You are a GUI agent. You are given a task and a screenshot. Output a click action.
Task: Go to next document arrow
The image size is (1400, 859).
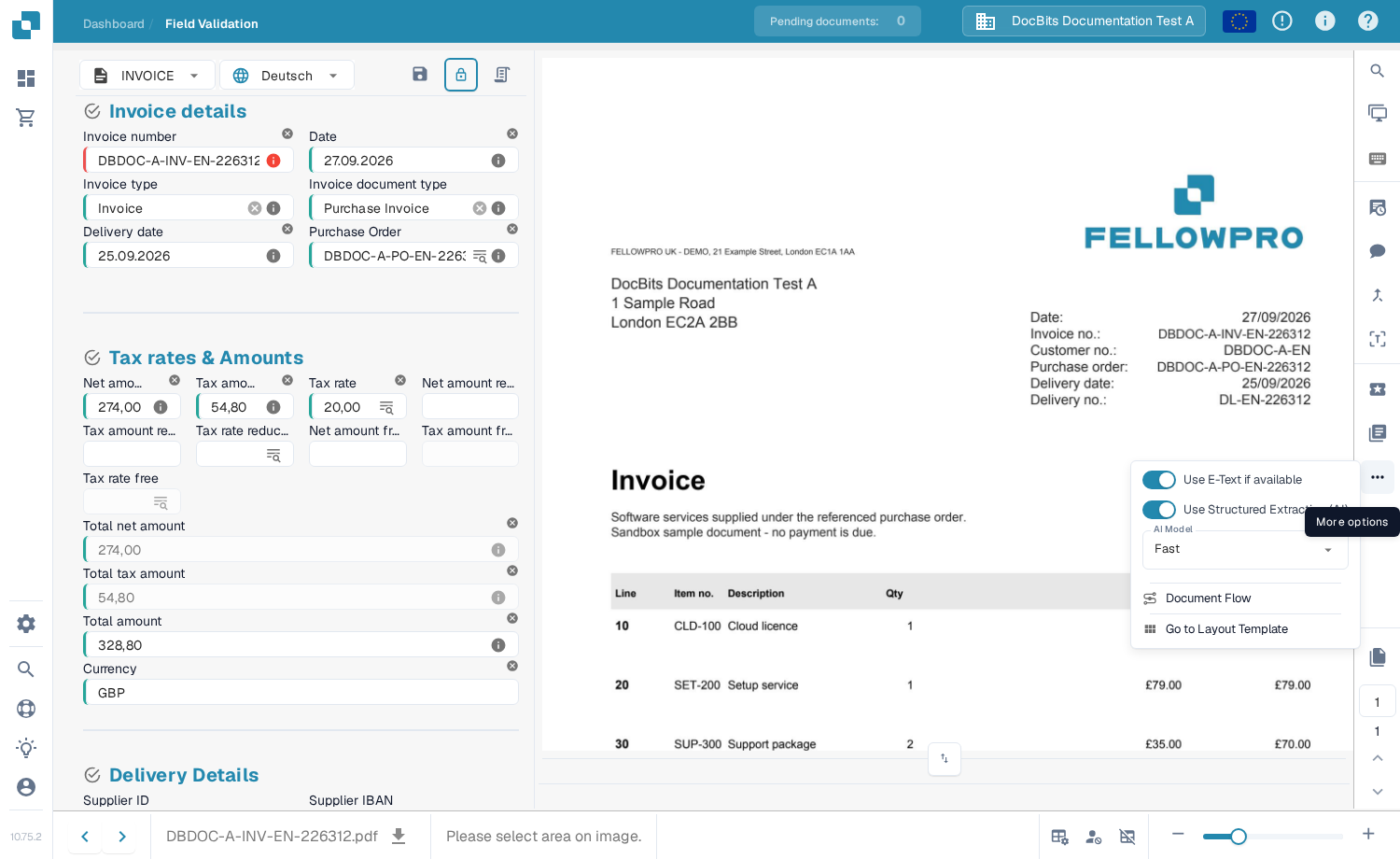(x=122, y=837)
